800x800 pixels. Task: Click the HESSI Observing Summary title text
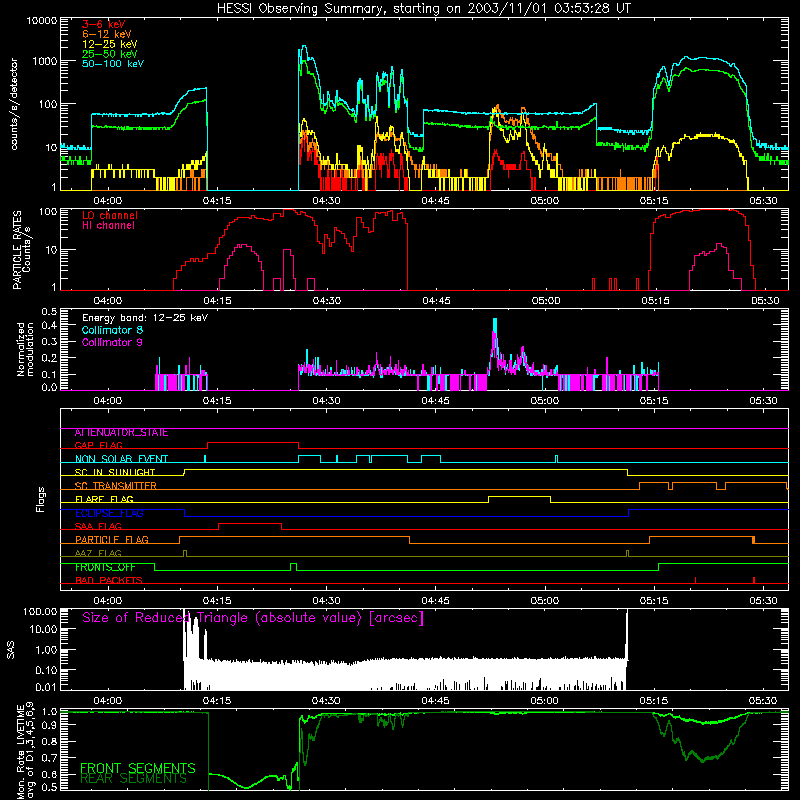[424, 9]
